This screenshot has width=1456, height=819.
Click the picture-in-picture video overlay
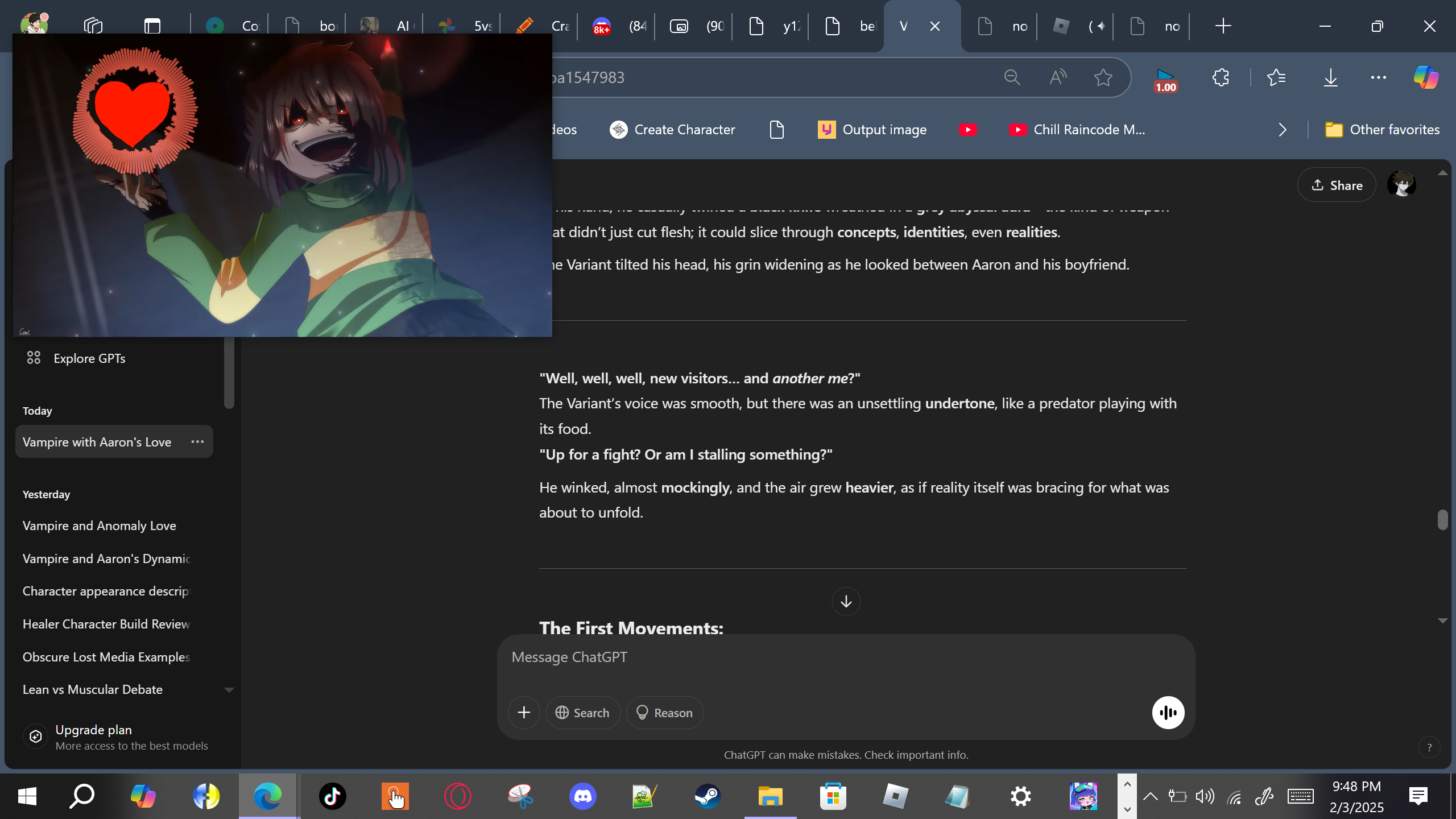pos(282,185)
